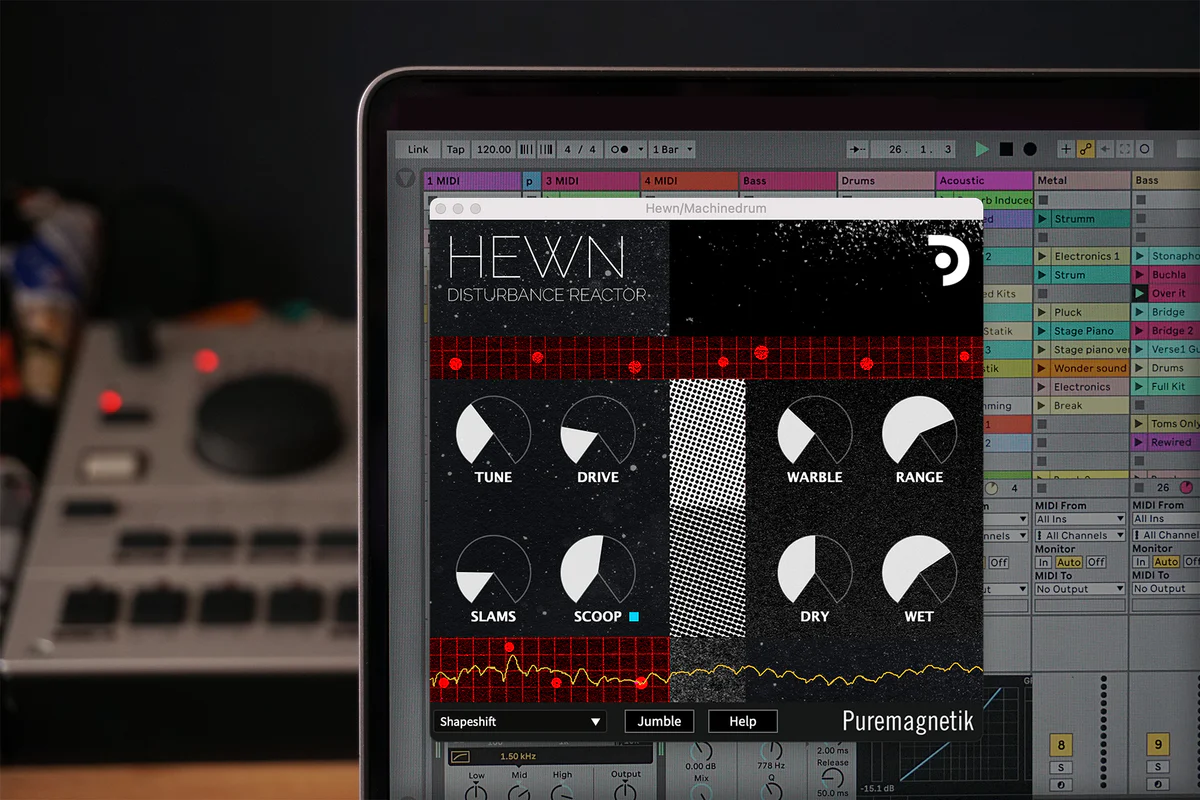
Task: Launch the Over it clip
Action: point(1140,294)
